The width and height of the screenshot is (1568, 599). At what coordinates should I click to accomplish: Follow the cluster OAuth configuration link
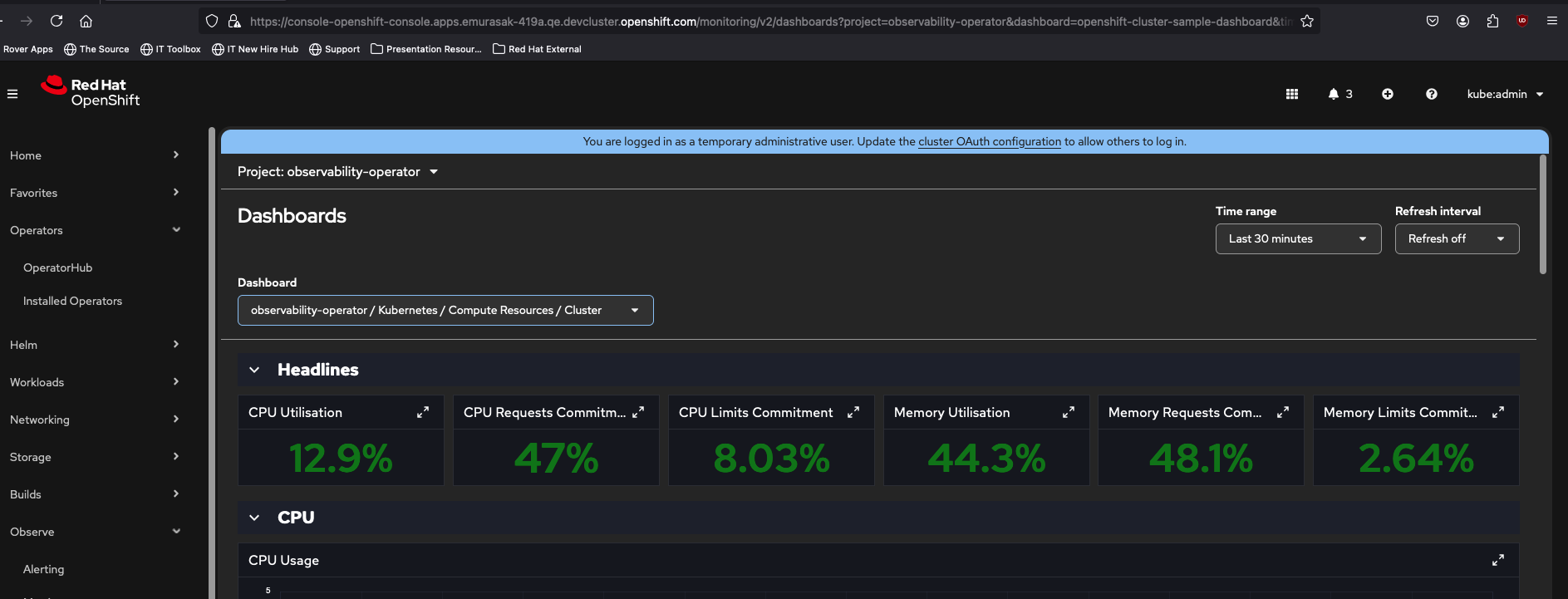pyautogui.click(x=990, y=141)
